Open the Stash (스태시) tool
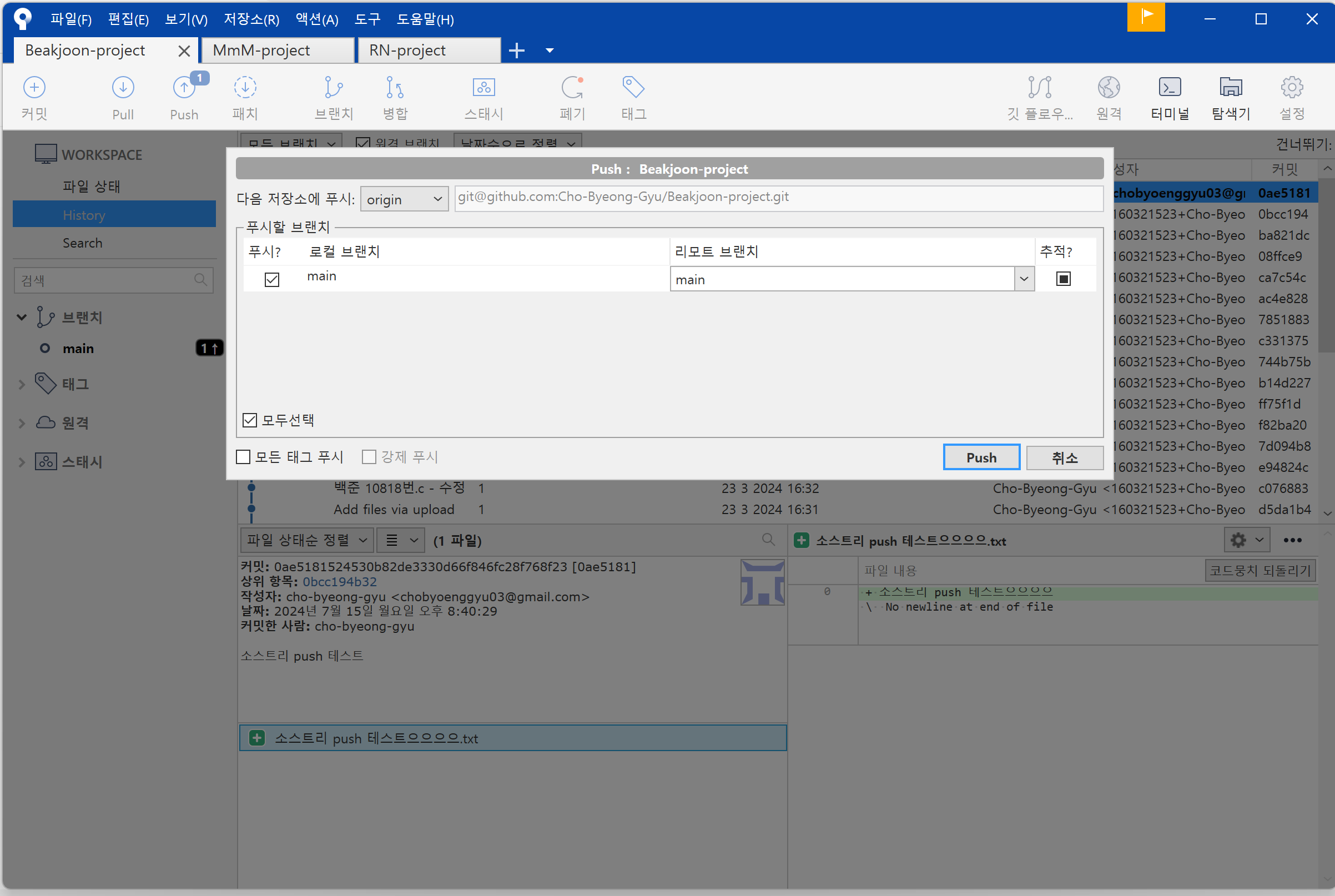Image resolution: width=1335 pixels, height=896 pixels. tap(483, 97)
